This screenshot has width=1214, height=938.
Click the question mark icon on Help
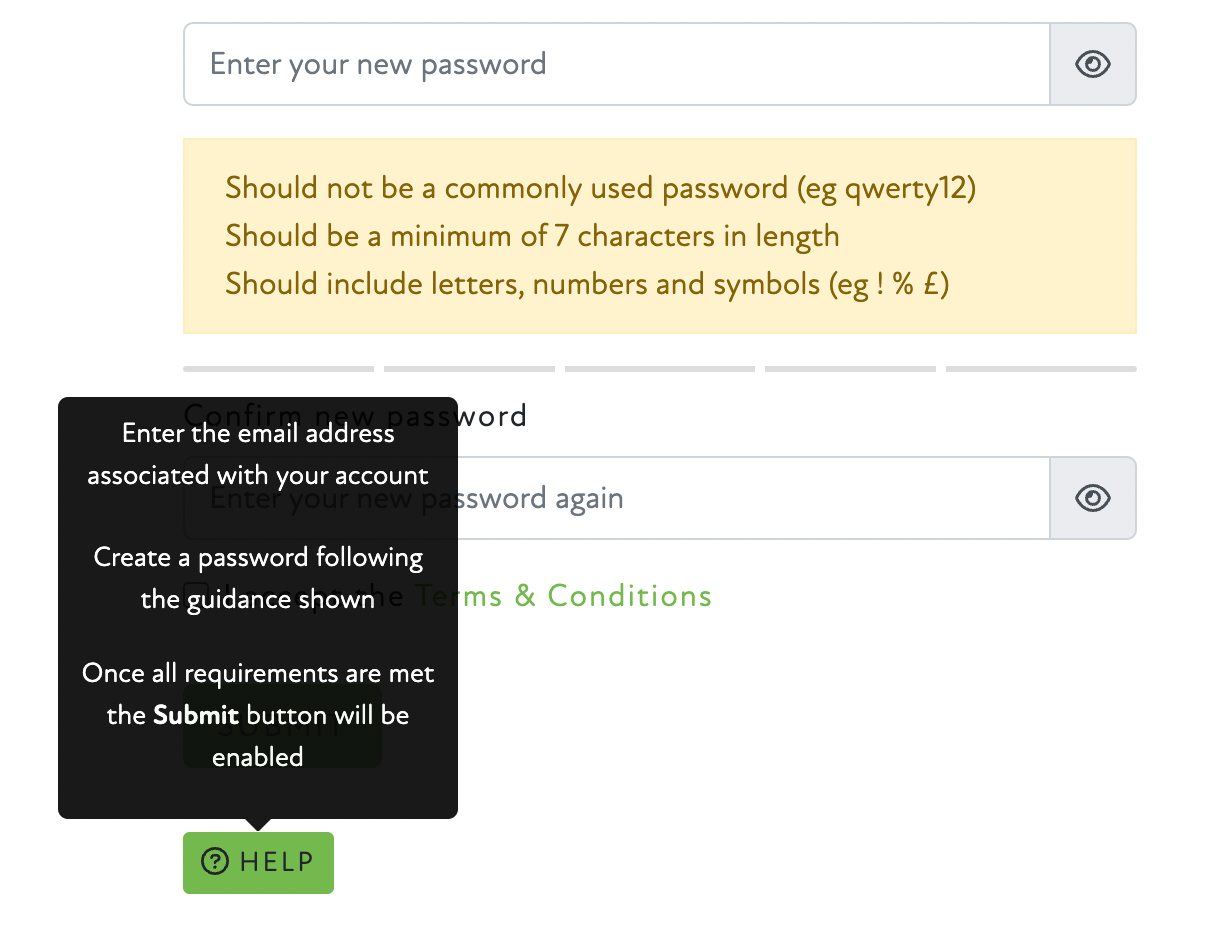(x=215, y=862)
